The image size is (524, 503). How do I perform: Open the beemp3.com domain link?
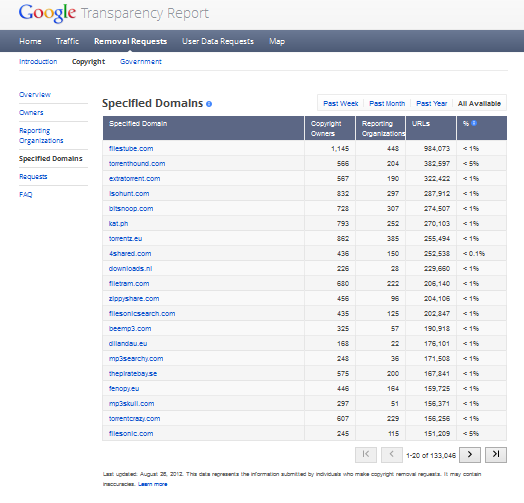tap(130, 329)
